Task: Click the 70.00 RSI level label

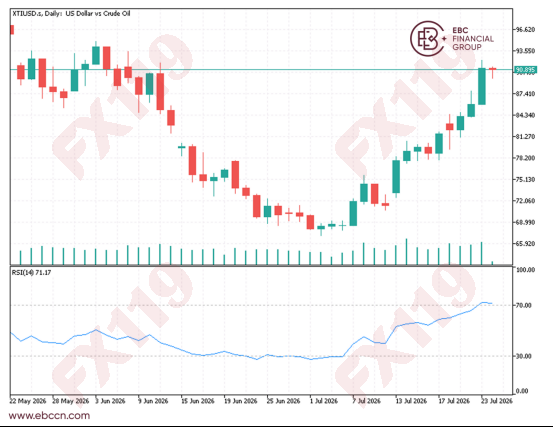Action: (x=524, y=305)
